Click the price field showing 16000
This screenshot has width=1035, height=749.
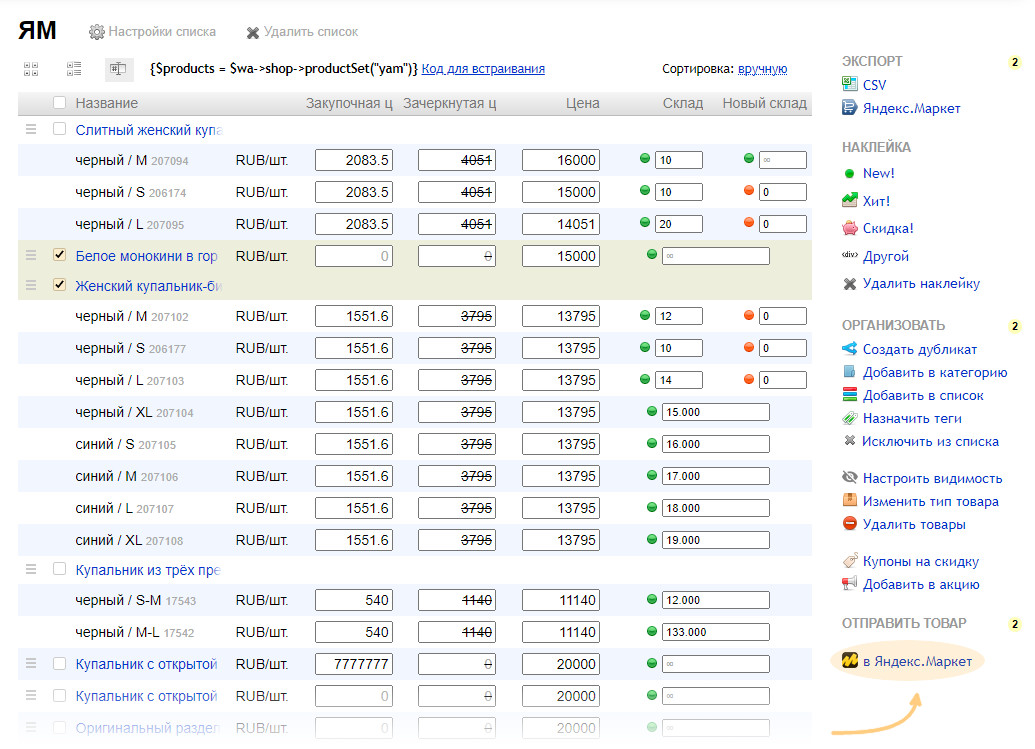pos(561,160)
